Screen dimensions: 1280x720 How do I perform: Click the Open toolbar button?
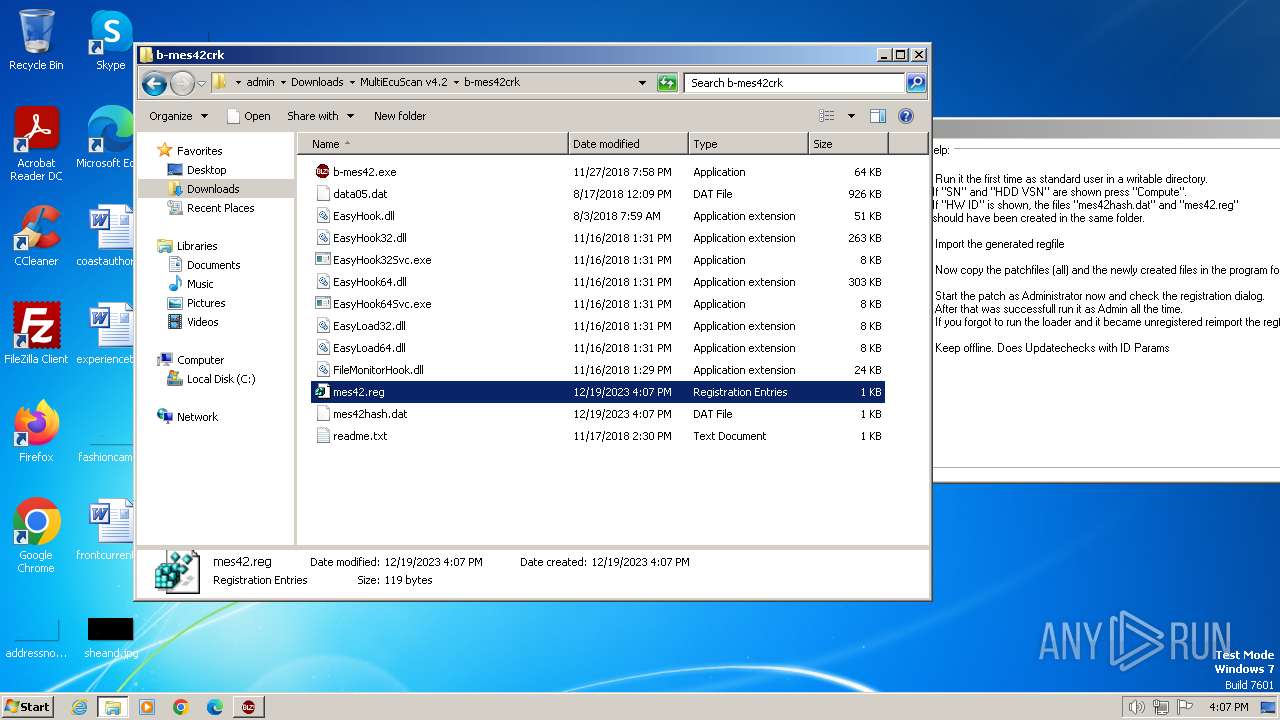248,116
